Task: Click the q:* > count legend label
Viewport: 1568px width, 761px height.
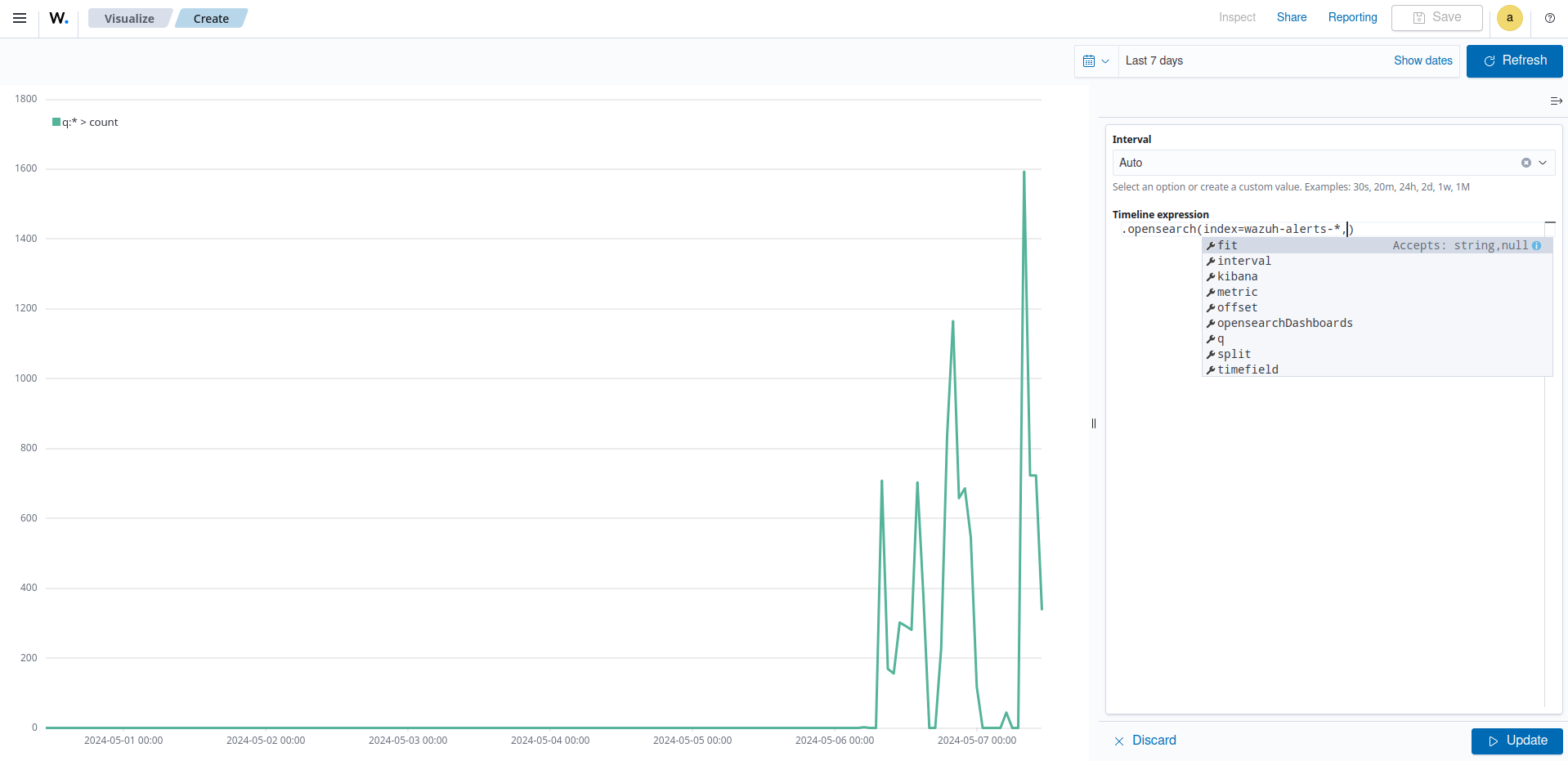Action: point(90,122)
